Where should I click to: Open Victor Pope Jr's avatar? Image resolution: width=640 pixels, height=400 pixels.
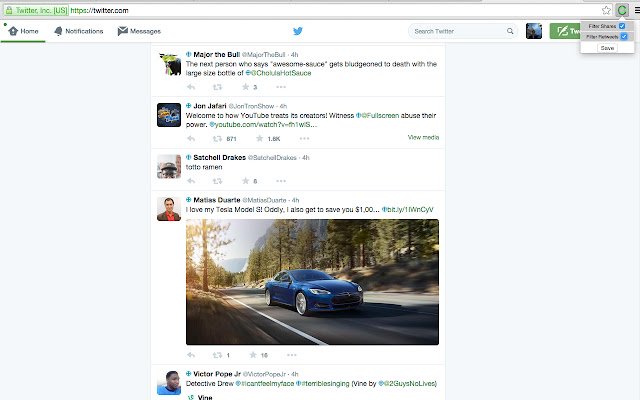tap(169, 383)
